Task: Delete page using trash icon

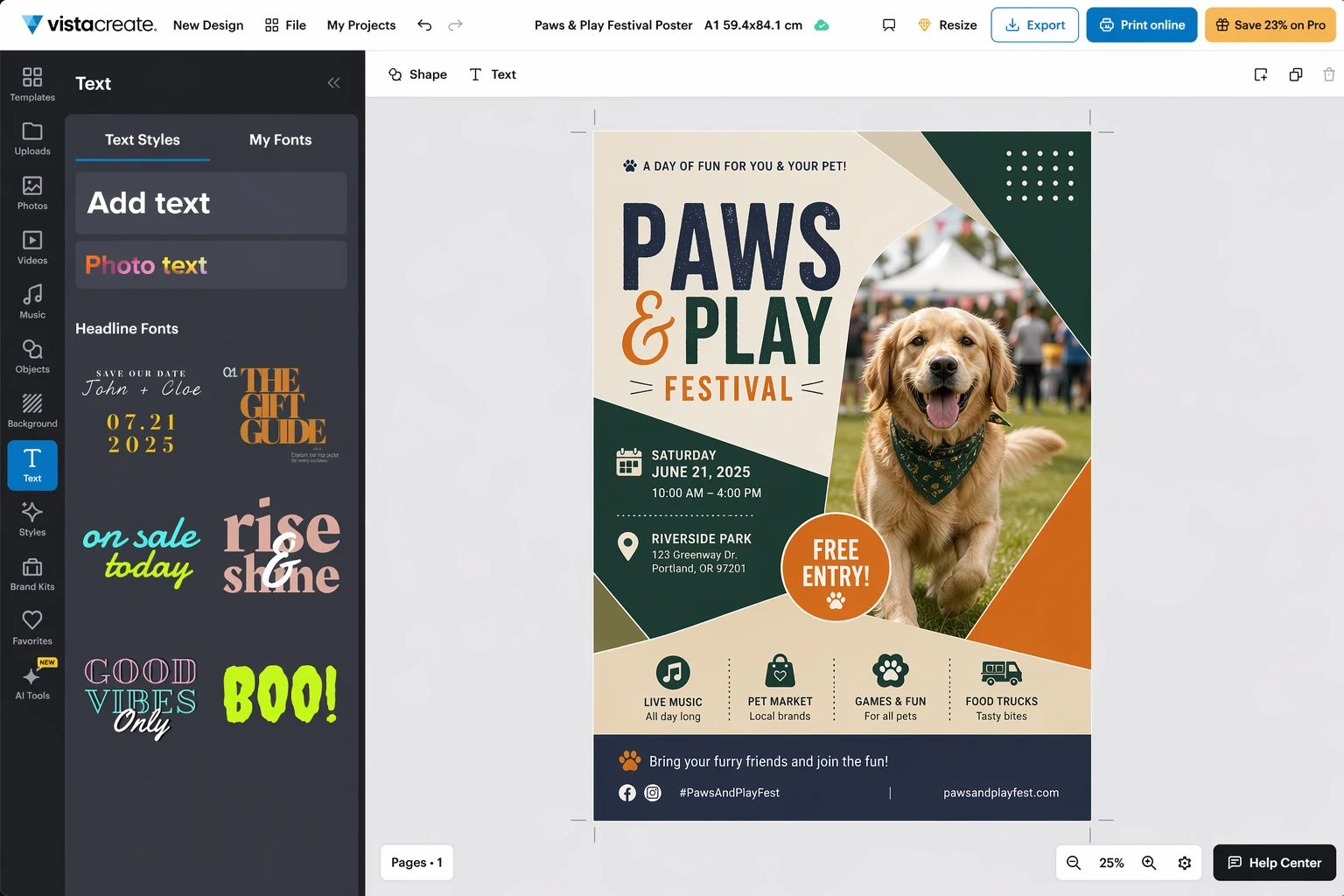Action: pos(1328,74)
